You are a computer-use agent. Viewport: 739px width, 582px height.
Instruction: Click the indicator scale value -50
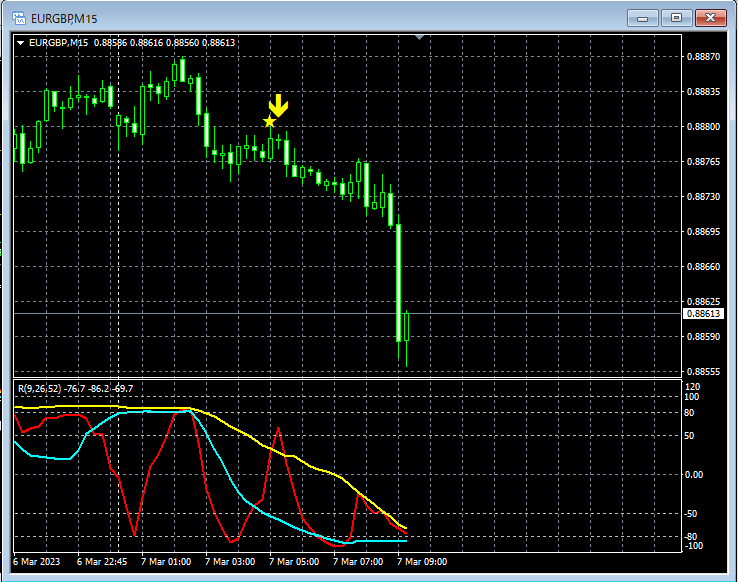(x=691, y=514)
